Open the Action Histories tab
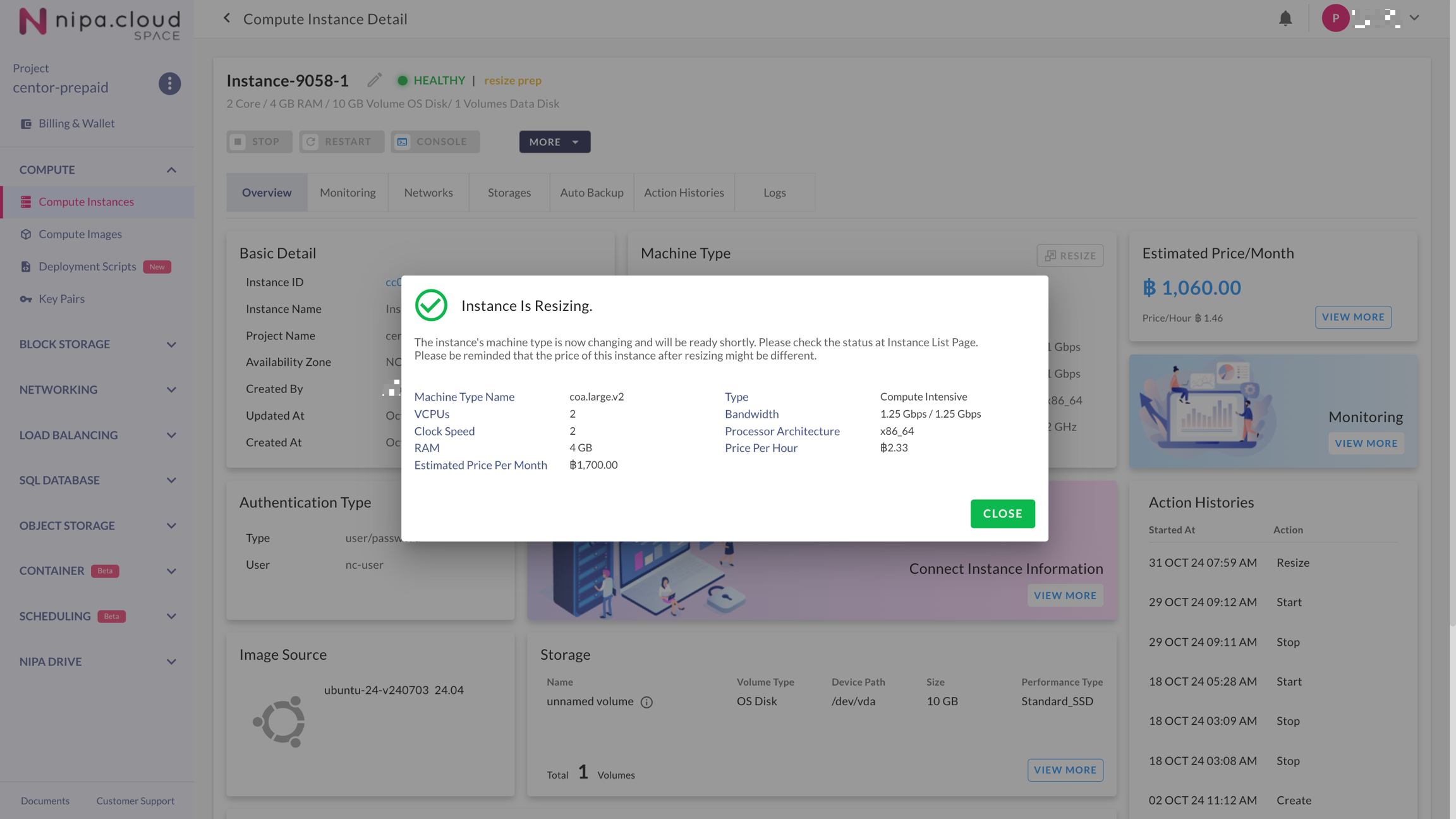 coord(684,193)
